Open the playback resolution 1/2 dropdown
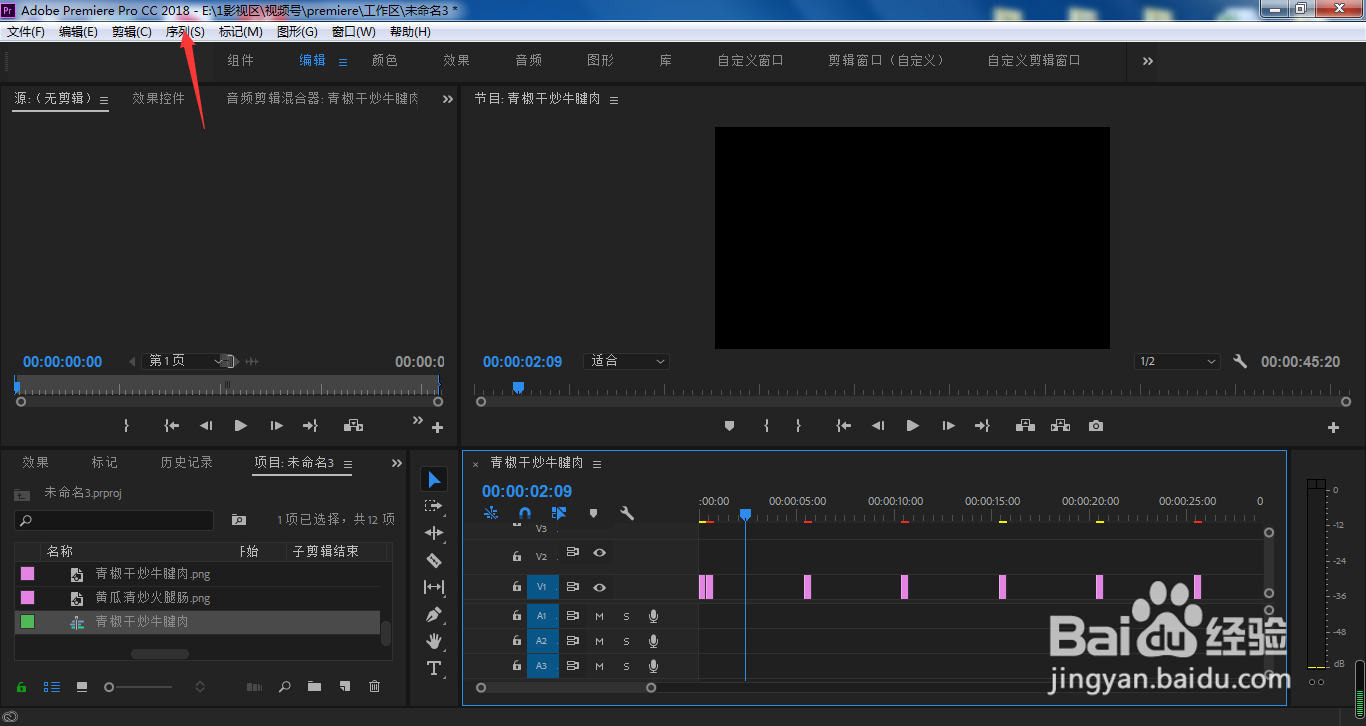The height and width of the screenshot is (726, 1366). (1178, 361)
